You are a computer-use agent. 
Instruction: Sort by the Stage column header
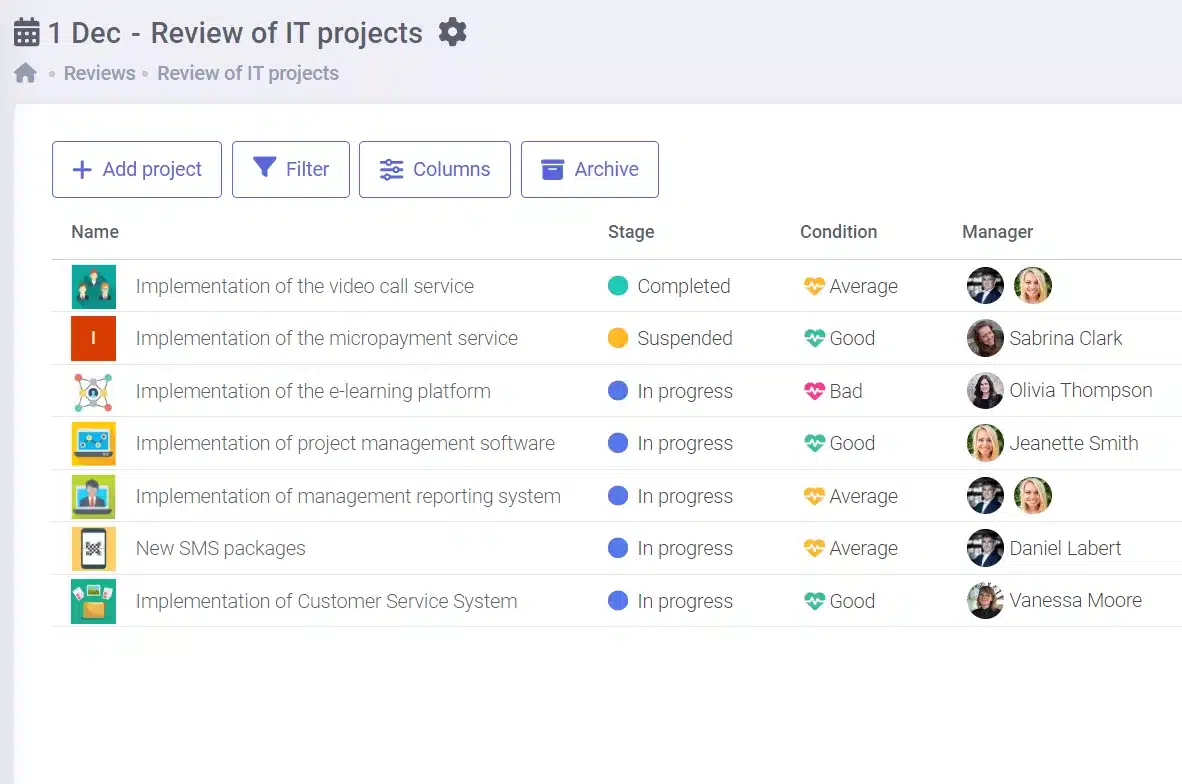point(631,232)
